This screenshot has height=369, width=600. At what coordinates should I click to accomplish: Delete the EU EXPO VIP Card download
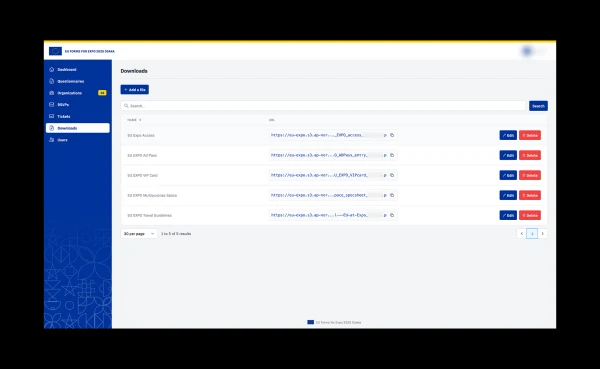tap(530, 175)
